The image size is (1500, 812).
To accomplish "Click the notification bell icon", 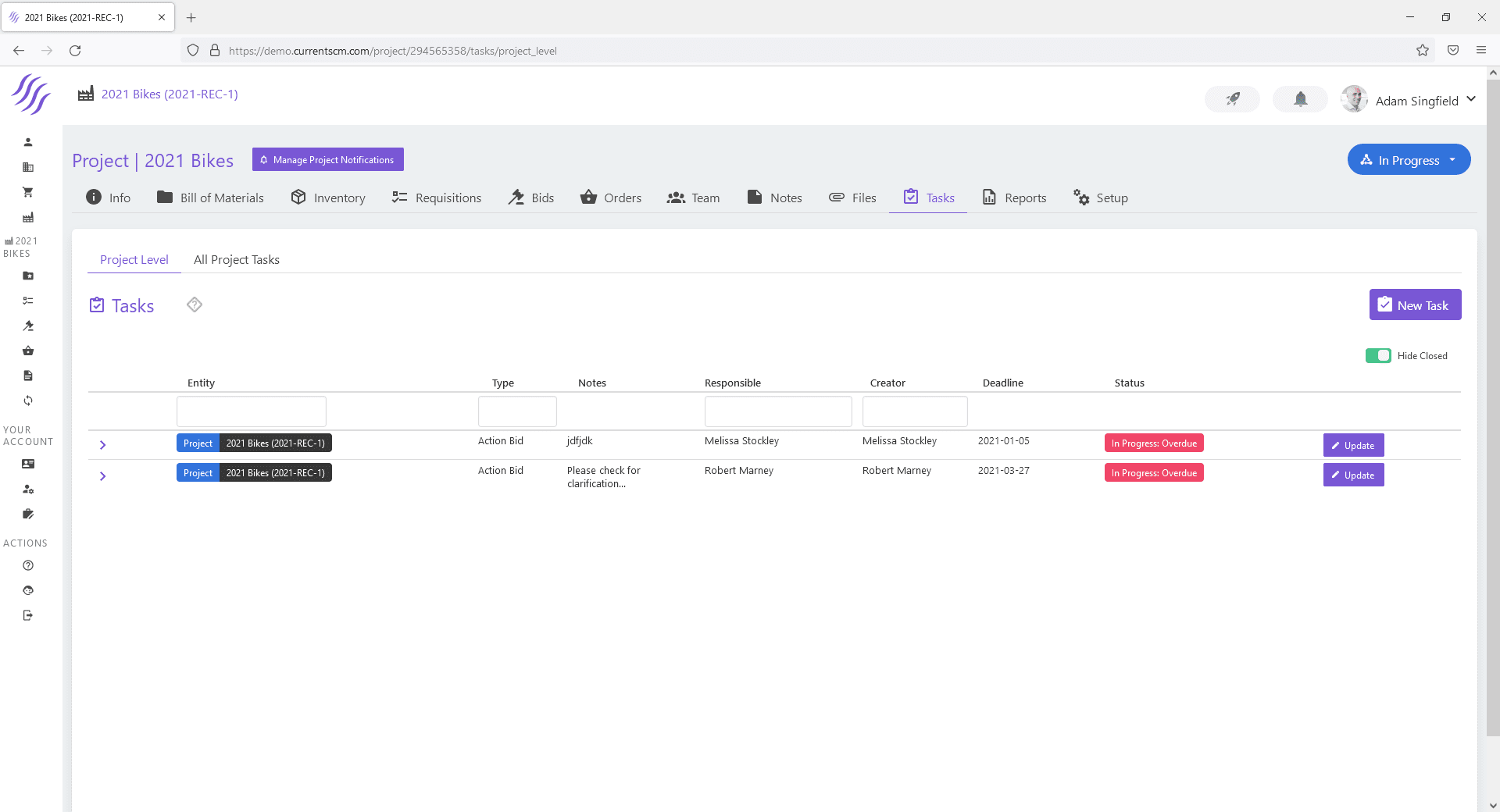I will point(1300,99).
